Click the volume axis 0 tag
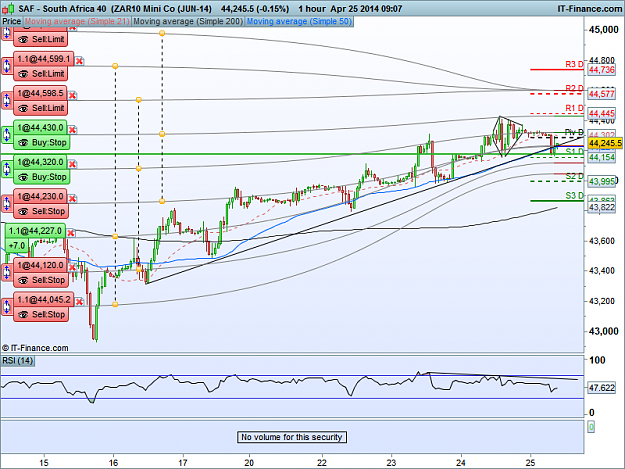The width and height of the screenshot is (625, 469). coord(591,427)
